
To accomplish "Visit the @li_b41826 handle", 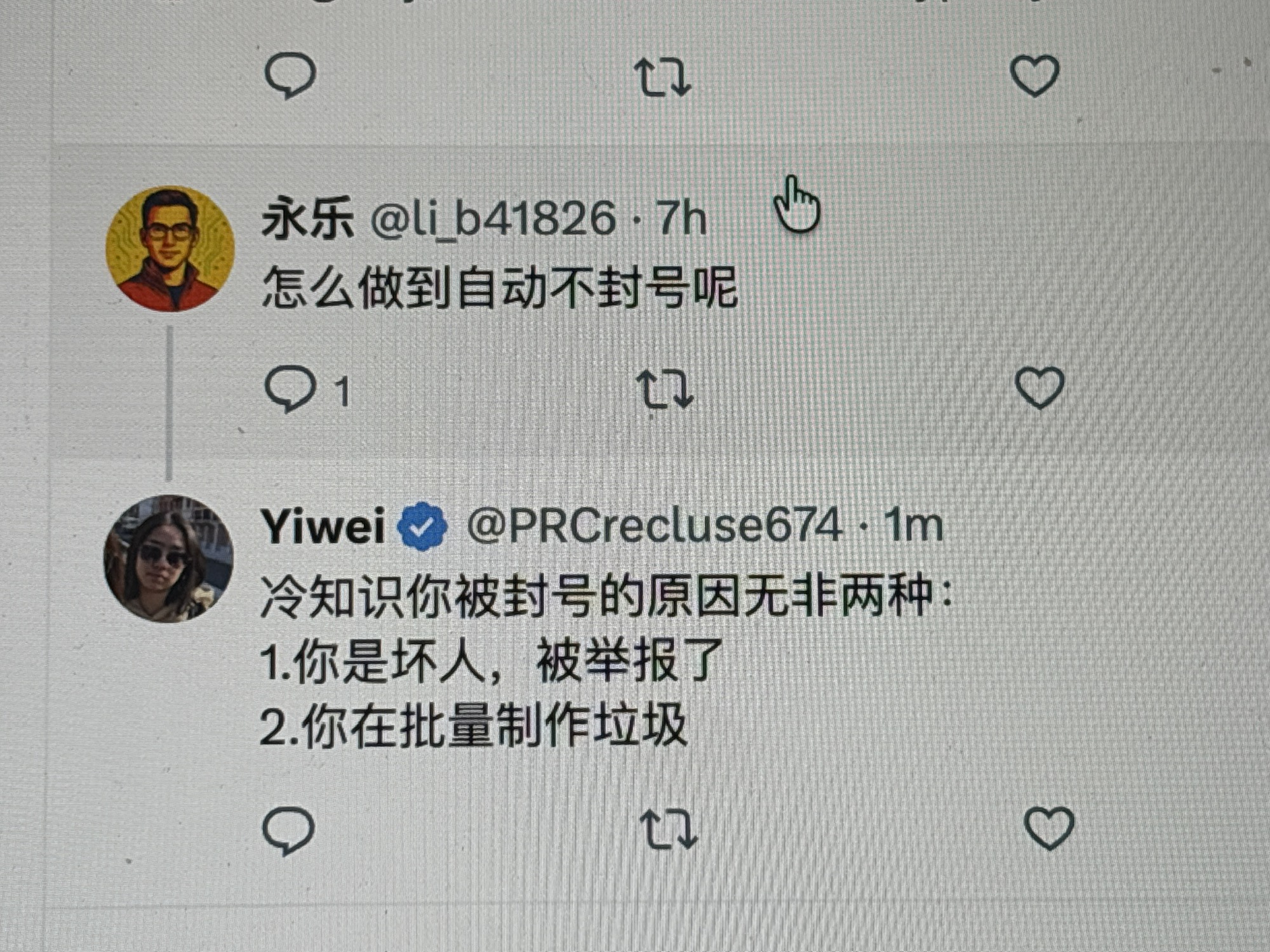I will click(493, 219).
